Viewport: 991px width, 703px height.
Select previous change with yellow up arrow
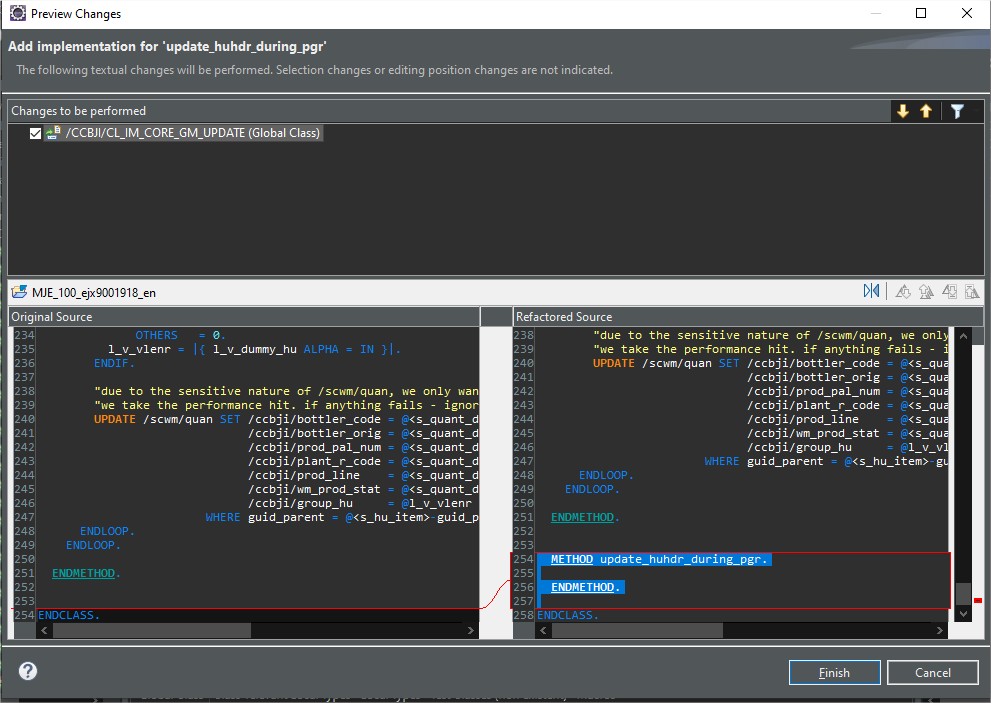926,111
